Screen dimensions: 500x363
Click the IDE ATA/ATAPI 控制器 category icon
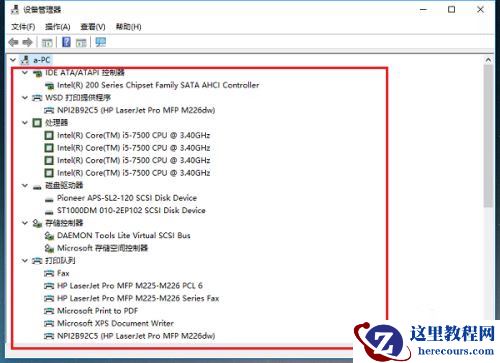tap(37, 73)
